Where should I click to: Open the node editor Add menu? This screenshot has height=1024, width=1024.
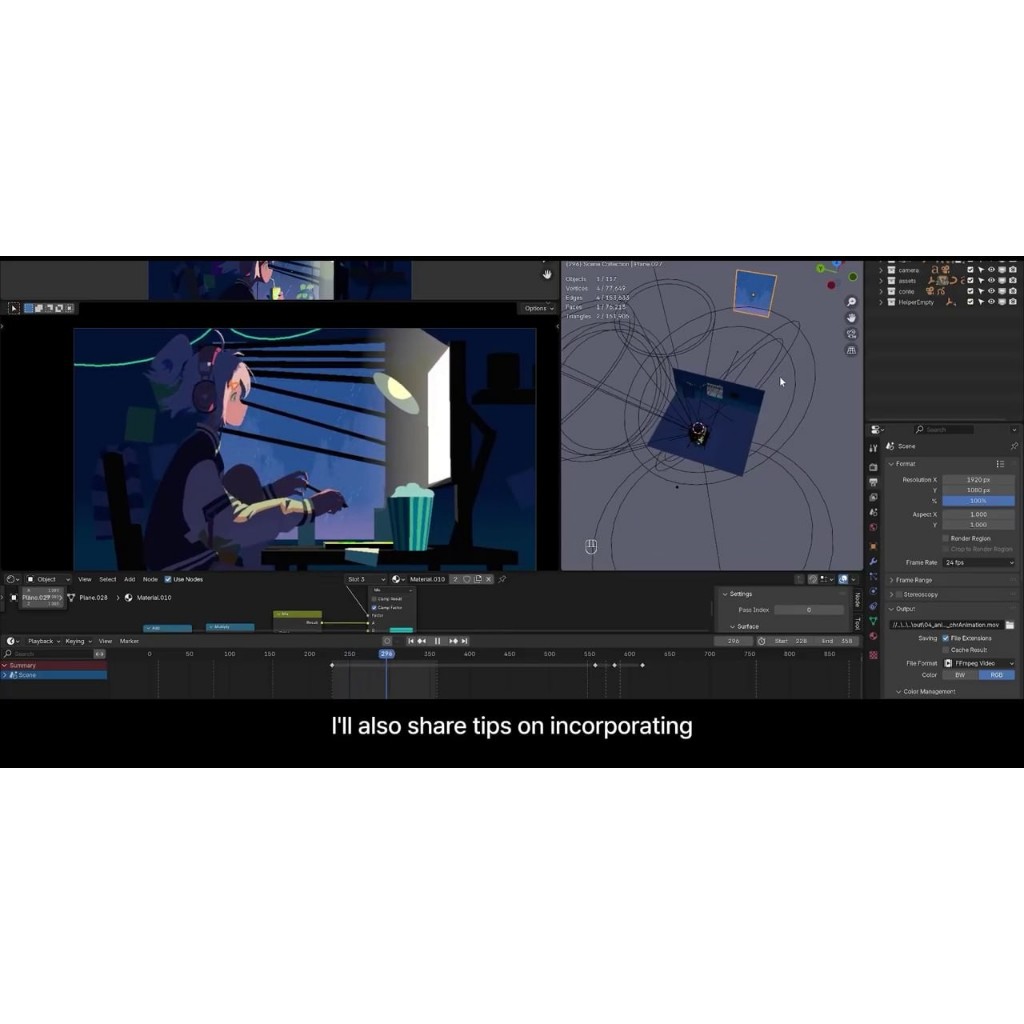129,579
